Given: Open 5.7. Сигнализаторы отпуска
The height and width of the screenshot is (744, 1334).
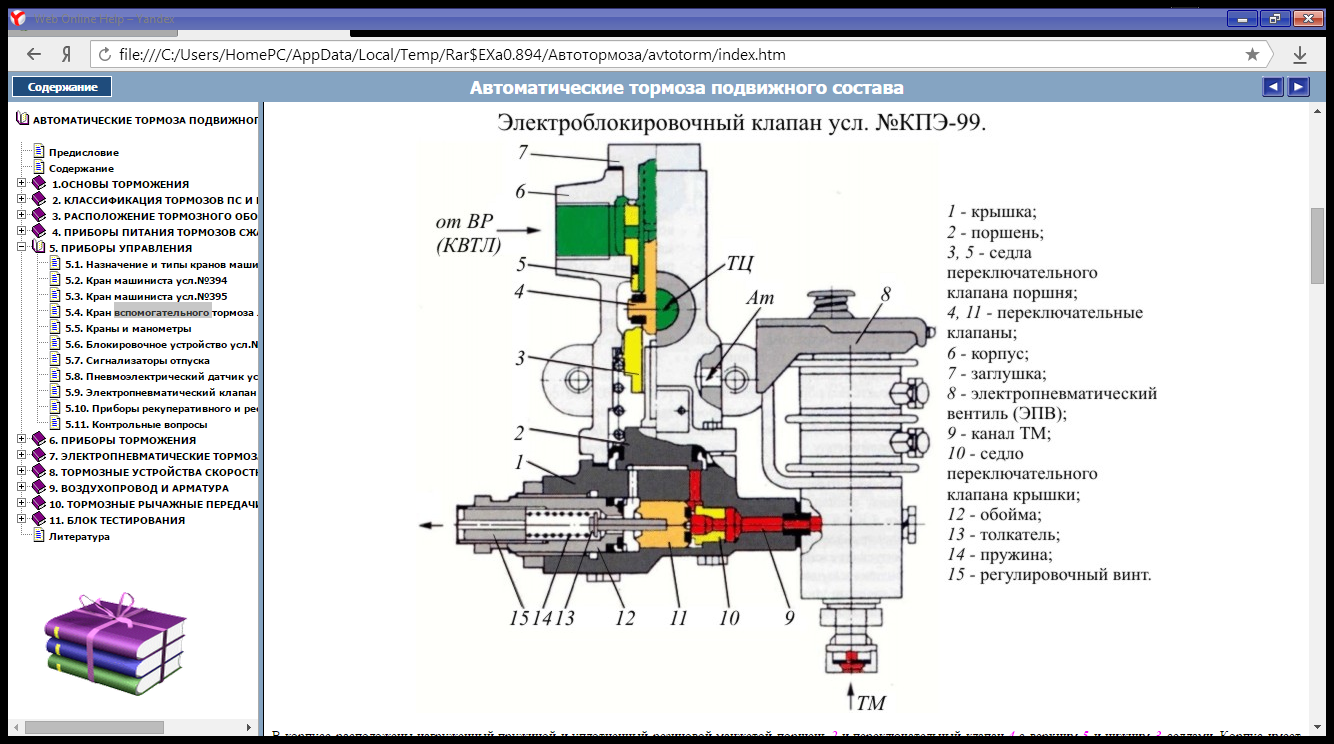Looking at the screenshot, I should [137, 360].
